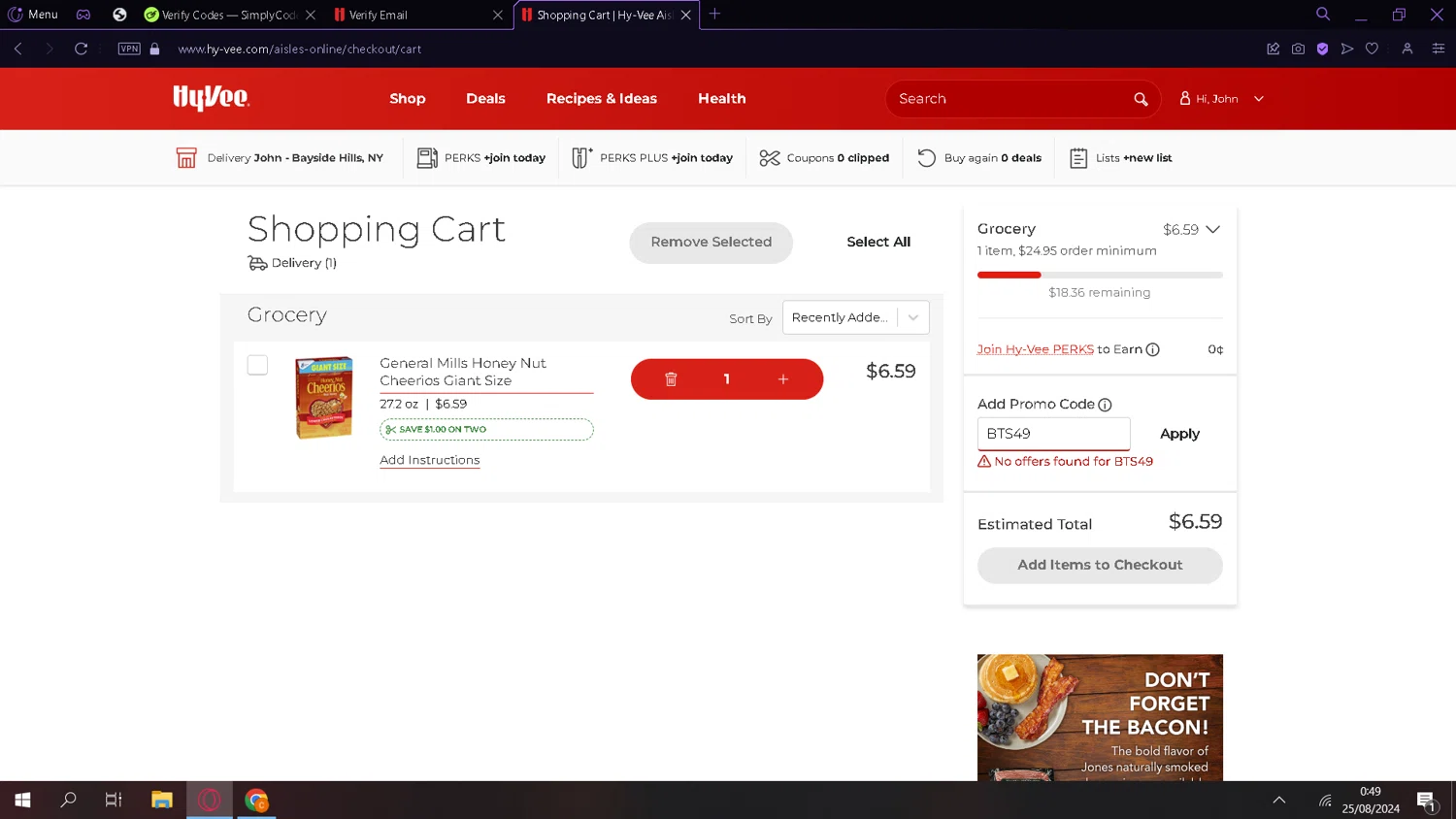Viewport: 1456px width, 819px height.
Task: Open Lists clipboard icon
Action: point(1078,157)
